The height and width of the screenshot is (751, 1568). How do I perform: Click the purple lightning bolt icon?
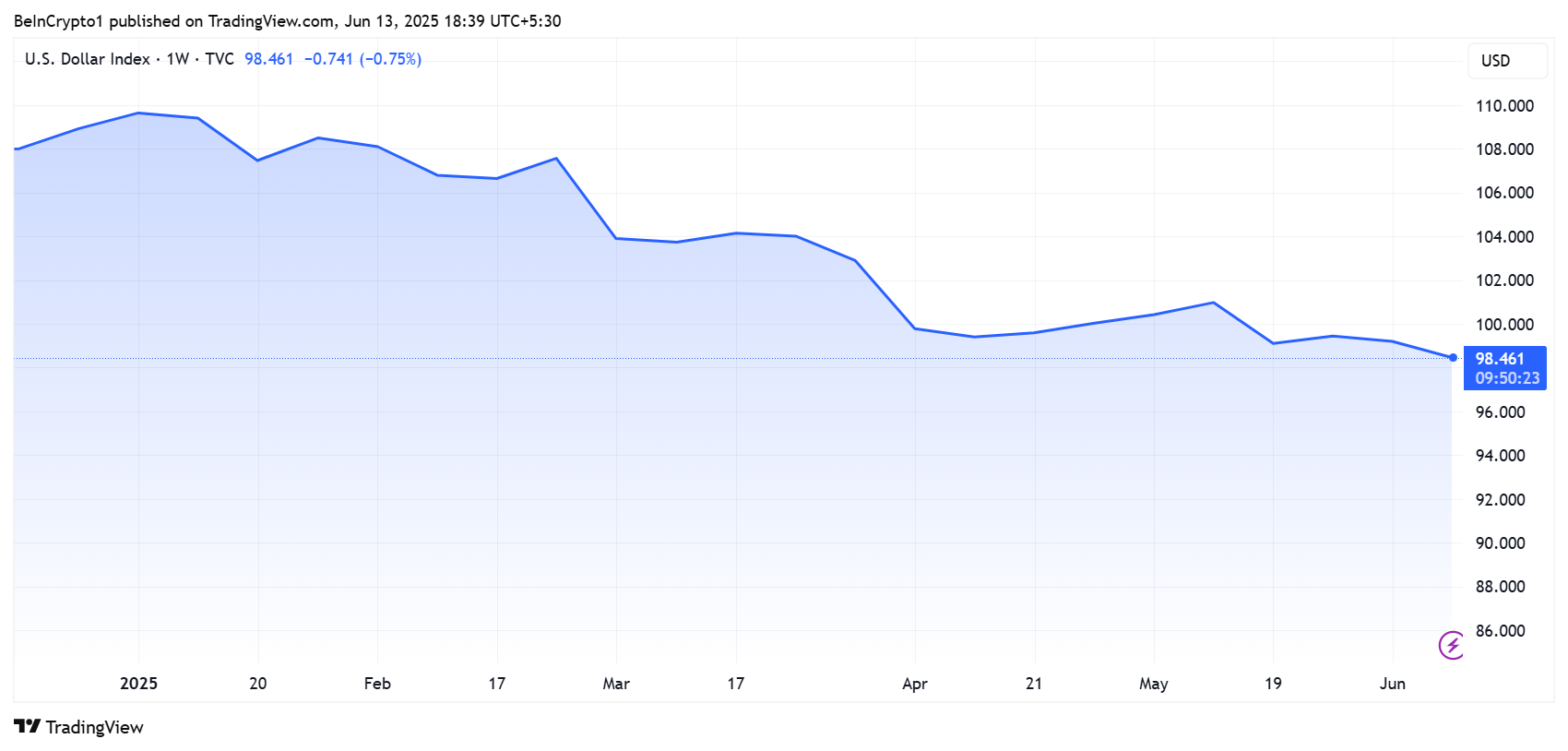pyautogui.click(x=1452, y=645)
